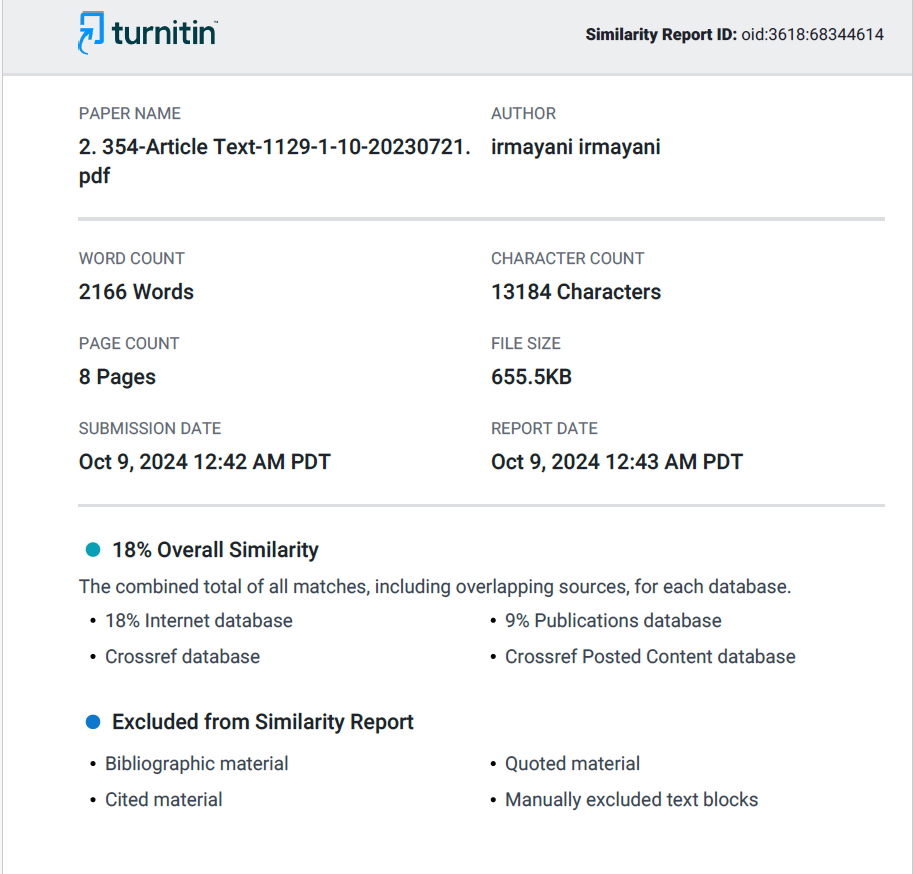Click the Turnitin arrow logo icon
Image resolution: width=913 pixels, height=874 pixels.
[x=91, y=33]
